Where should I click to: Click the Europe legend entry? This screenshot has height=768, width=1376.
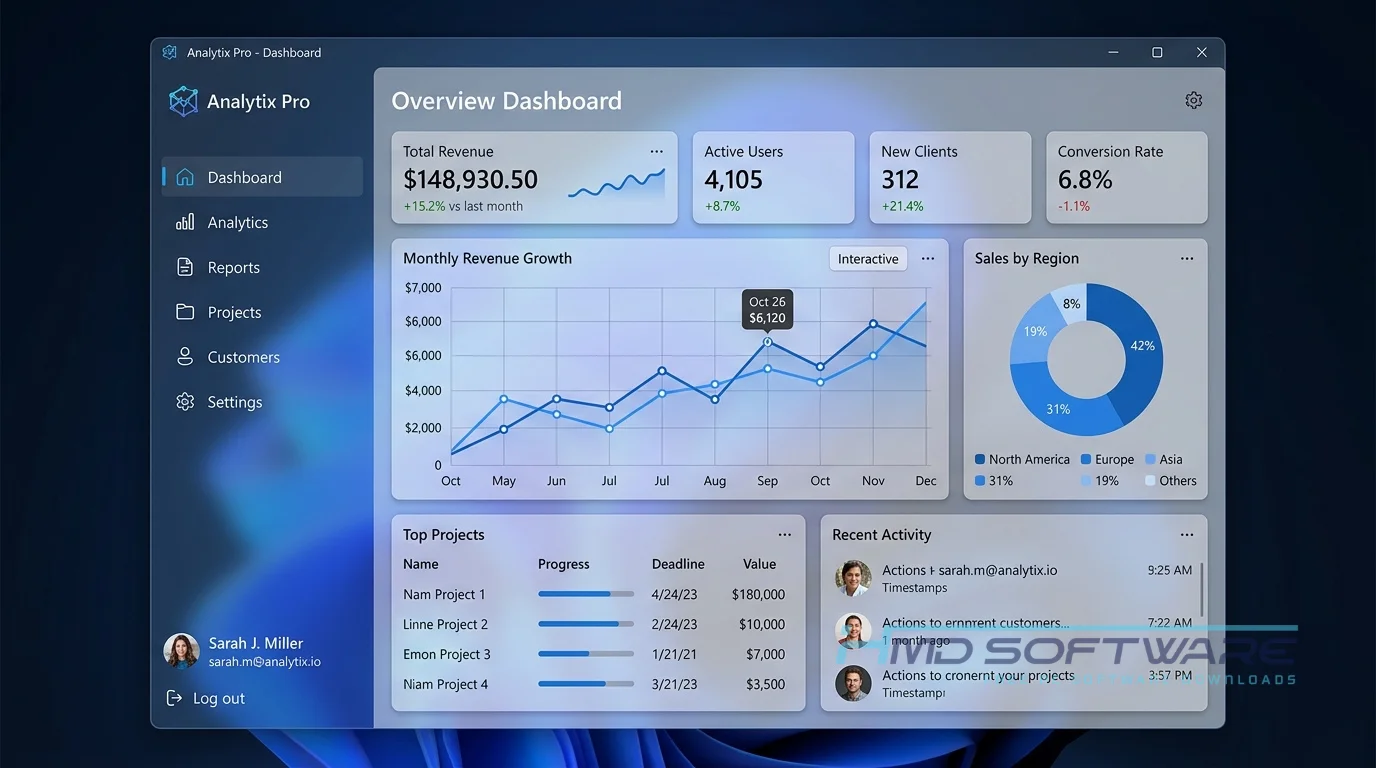1107,460
